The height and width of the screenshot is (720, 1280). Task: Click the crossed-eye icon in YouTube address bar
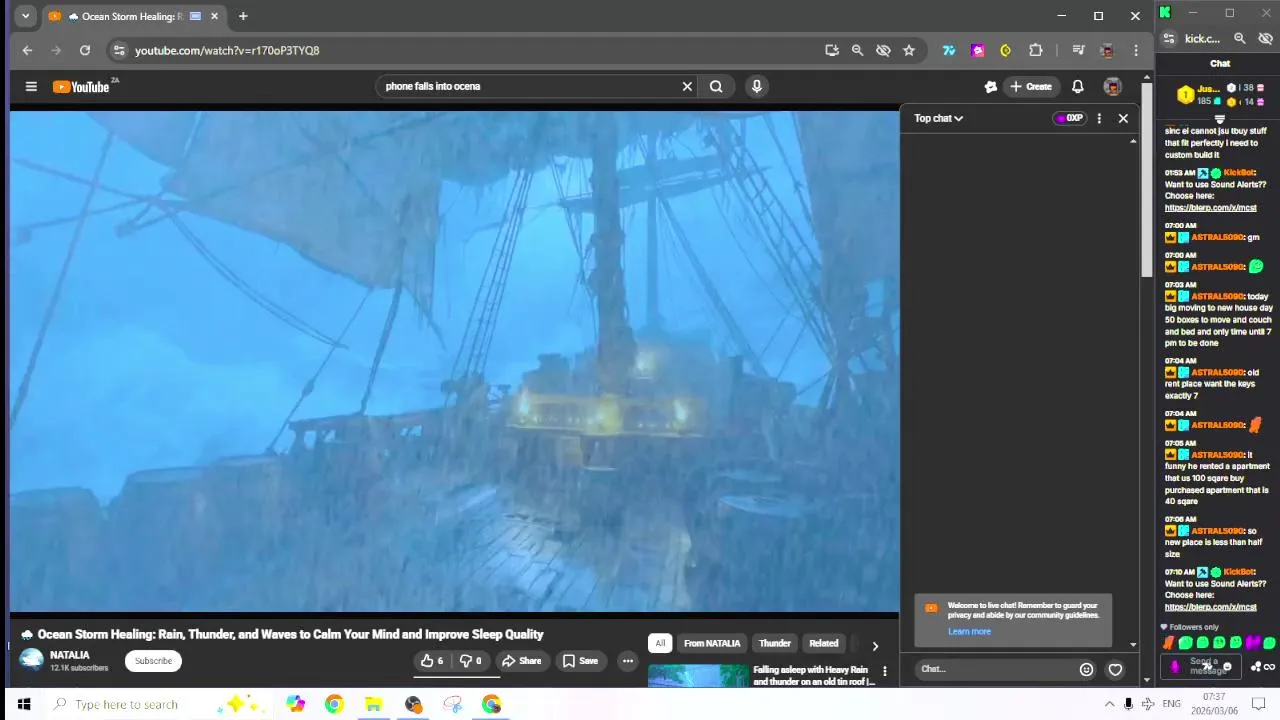click(x=883, y=50)
